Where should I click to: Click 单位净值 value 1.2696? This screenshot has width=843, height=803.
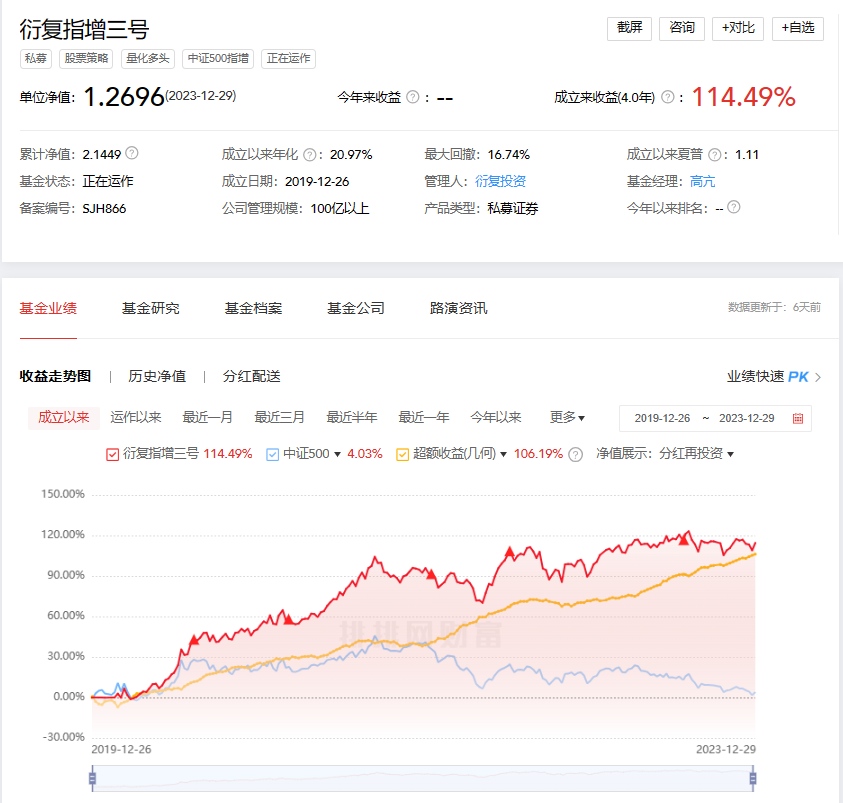pyautogui.click(x=124, y=97)
